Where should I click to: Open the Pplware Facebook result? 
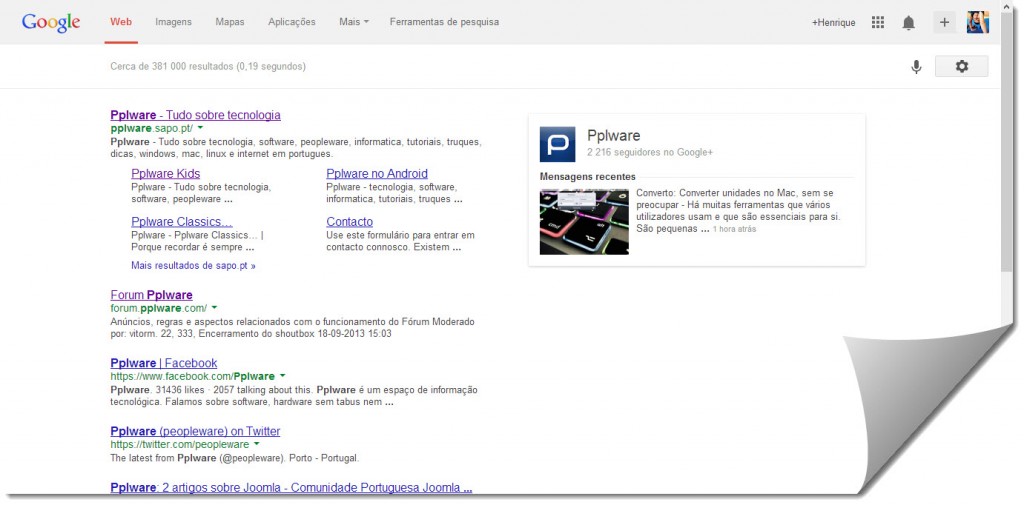tap(163, 363)
